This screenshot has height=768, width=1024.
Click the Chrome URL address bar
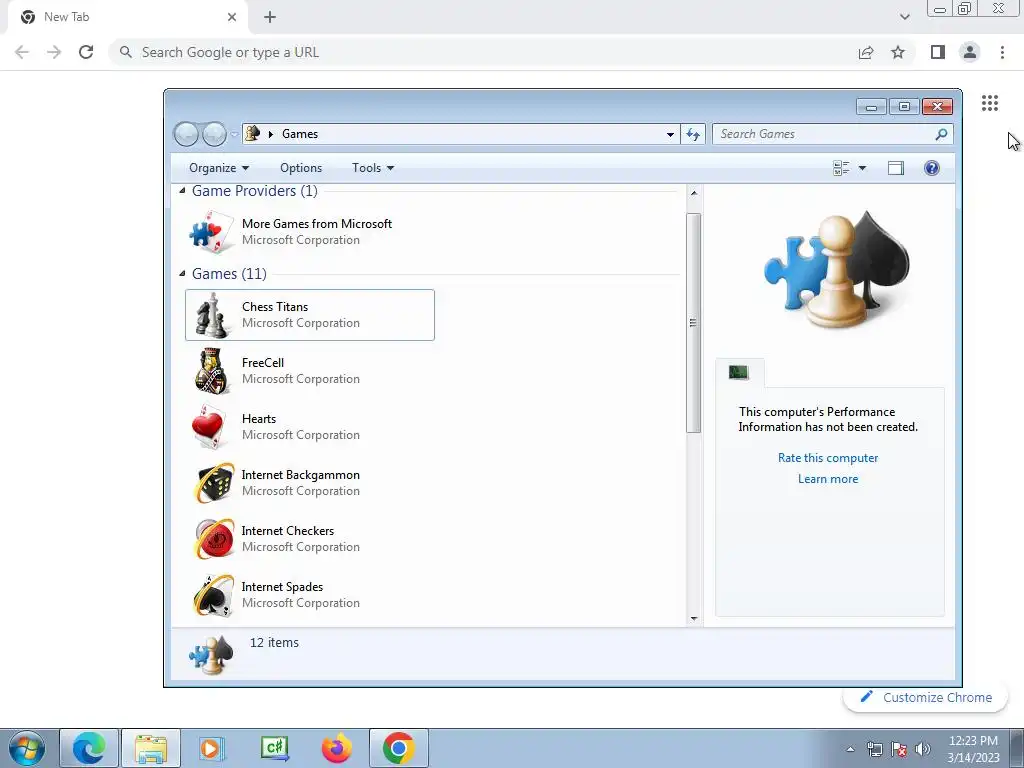coord(483,52)
